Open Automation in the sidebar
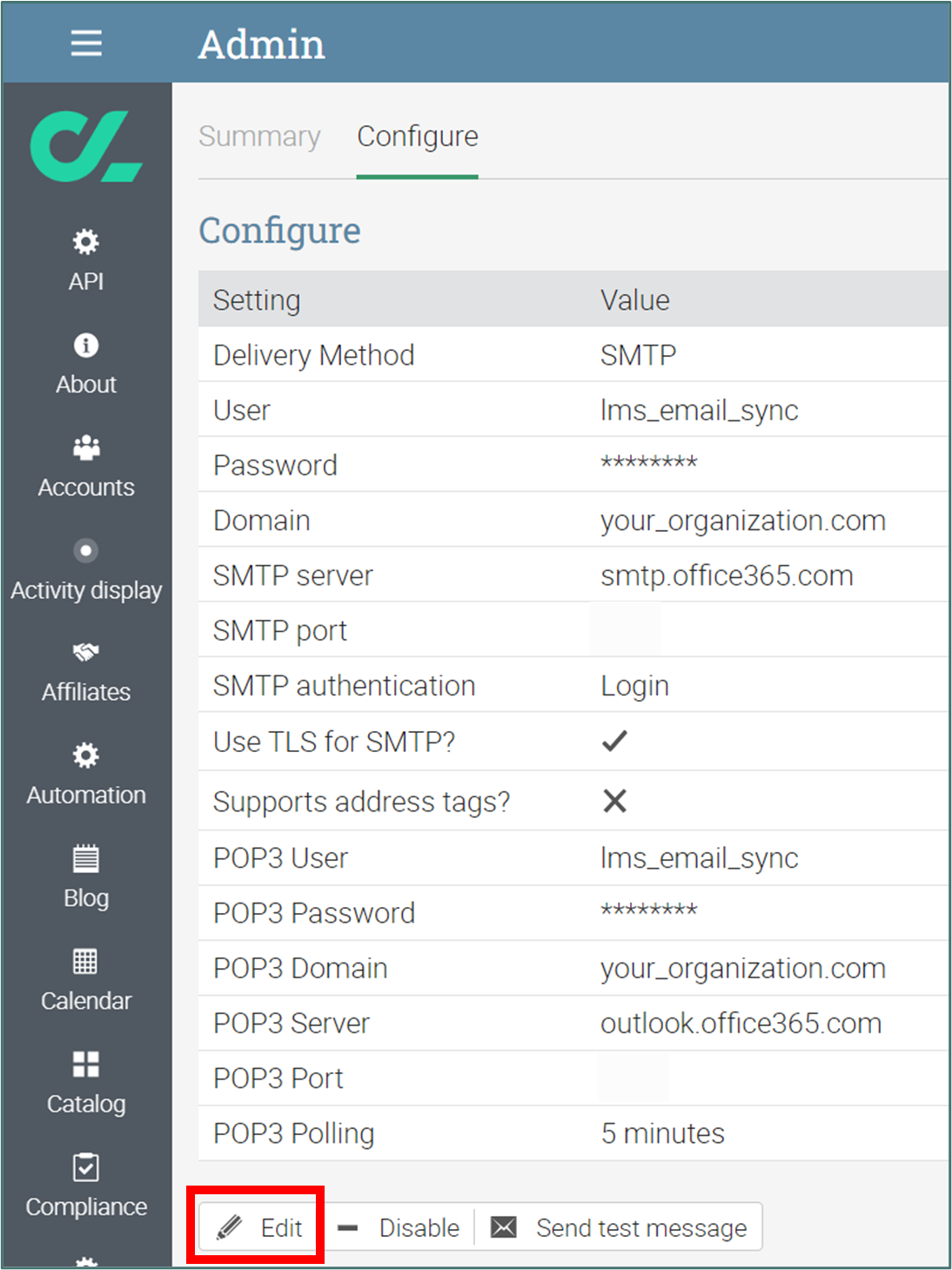Screen dimensions: 952x1270 click(x=86, y=775)
